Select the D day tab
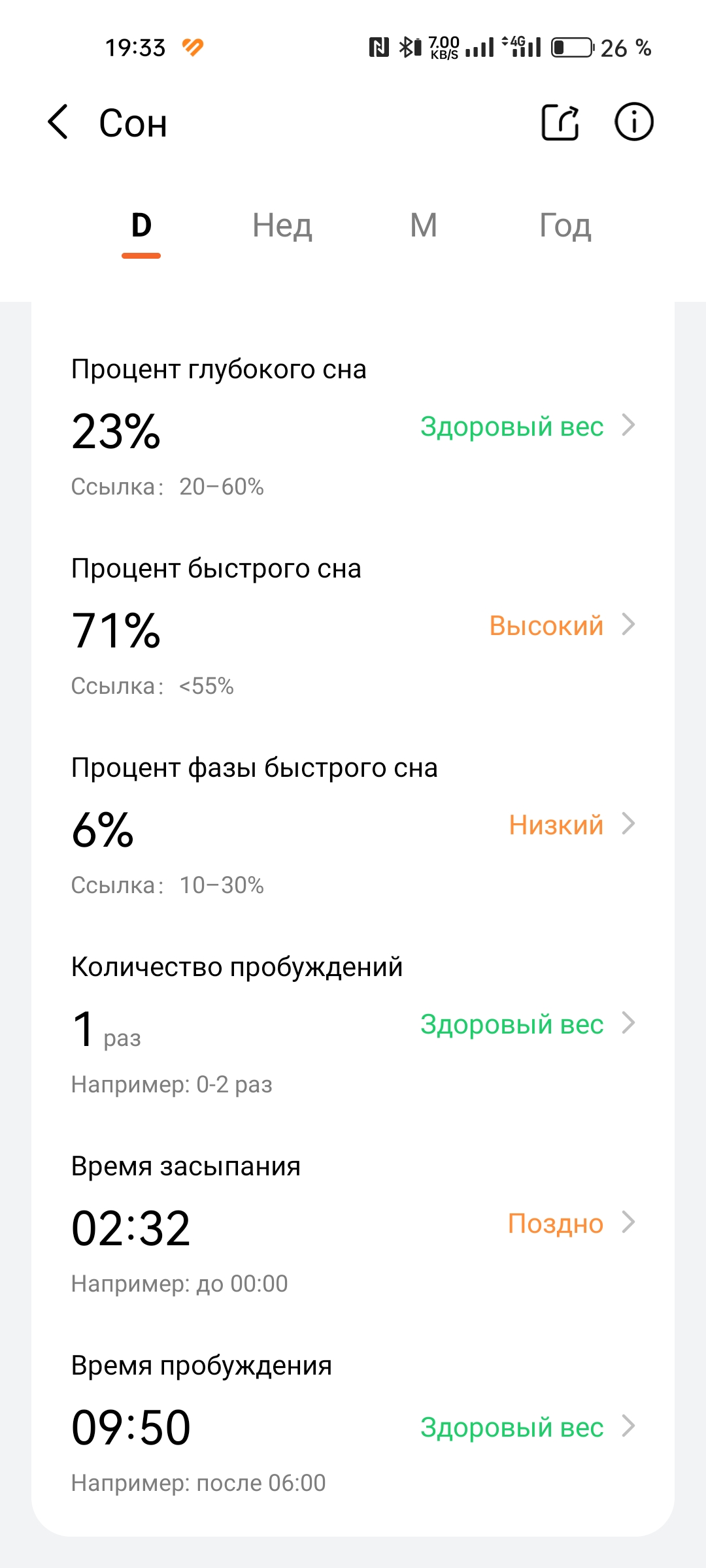The image size is (706, 1568). point(141,225)
